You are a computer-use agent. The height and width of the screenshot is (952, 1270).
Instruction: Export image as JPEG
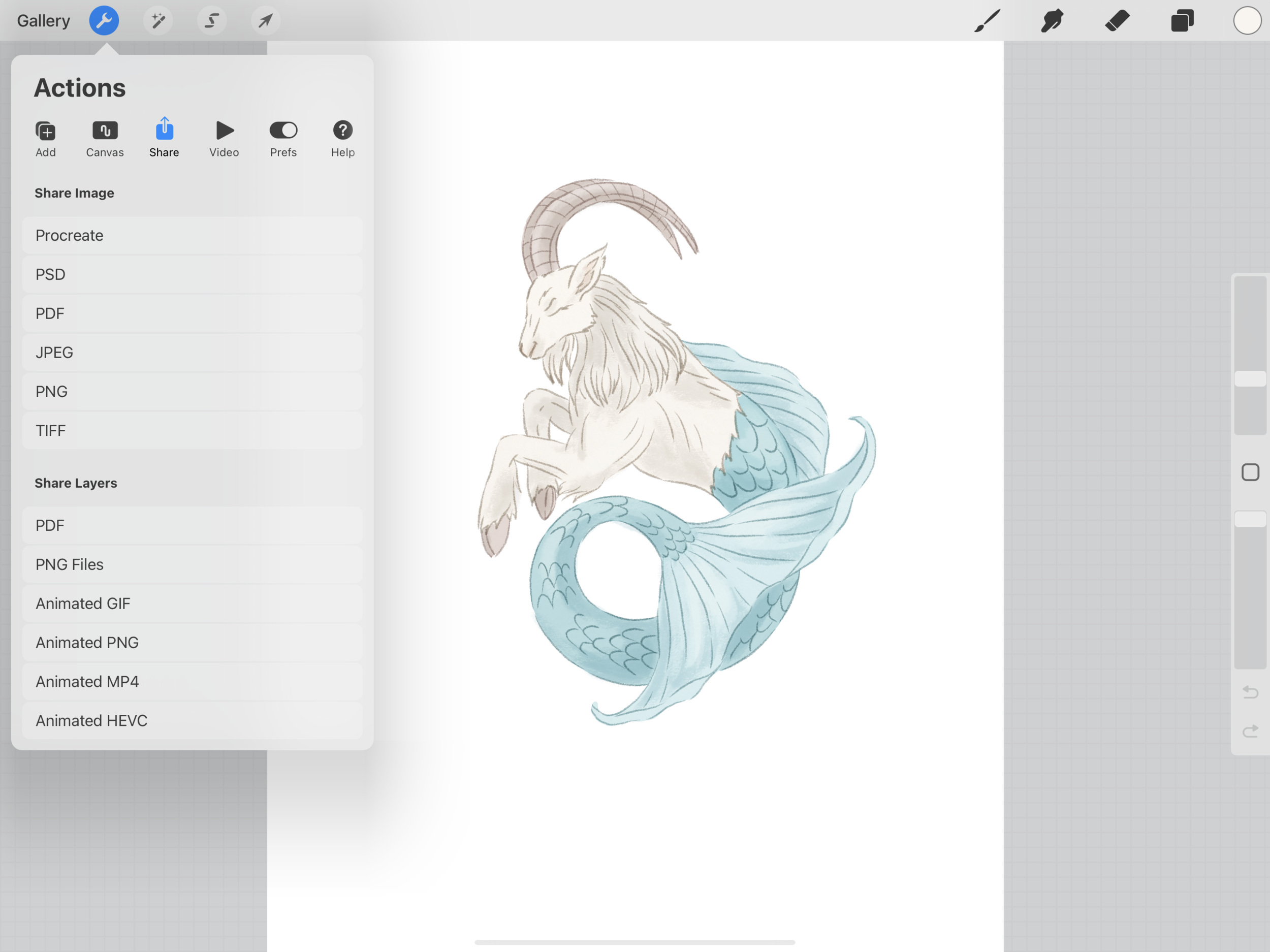[192, 353]
